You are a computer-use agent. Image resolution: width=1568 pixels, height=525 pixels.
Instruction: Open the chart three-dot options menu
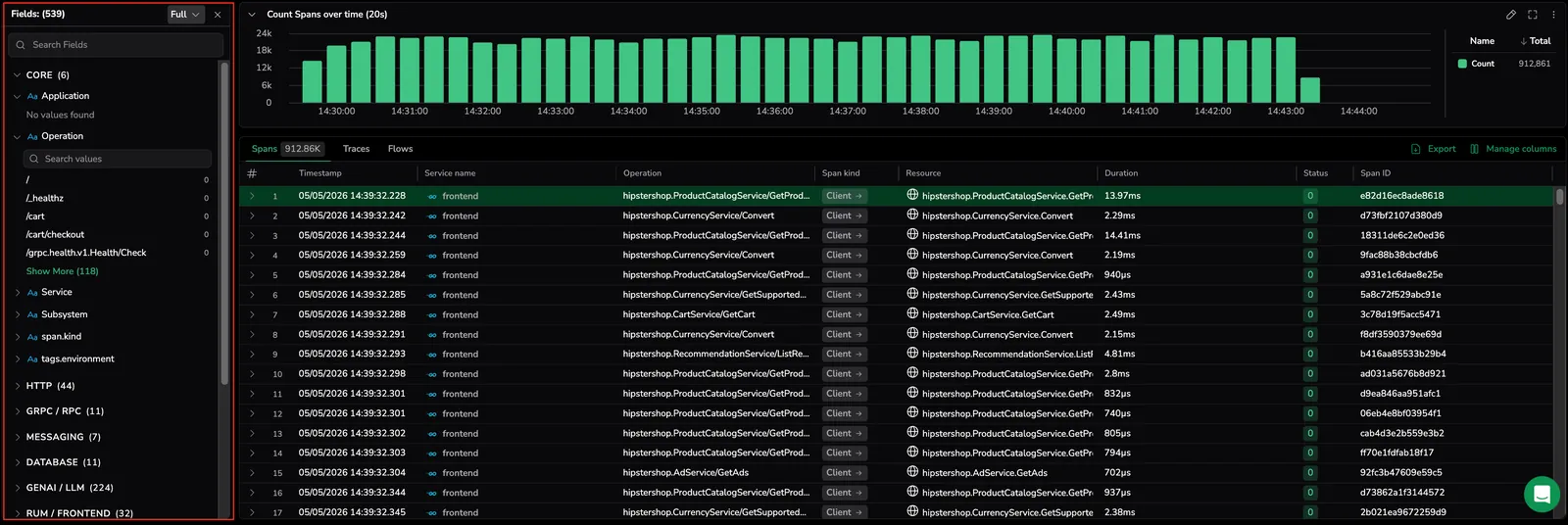[1553, 15]
